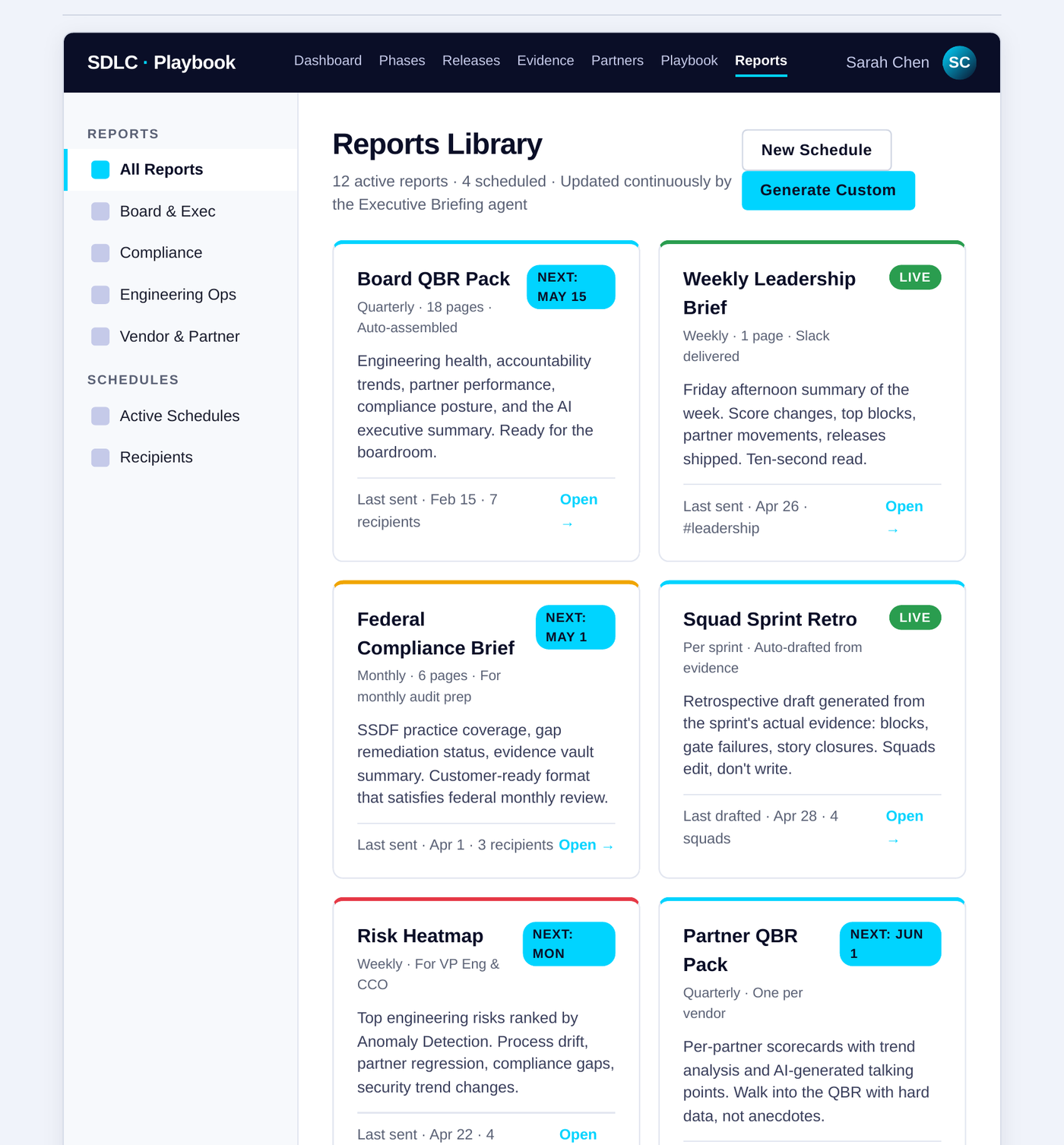The height and width of the screenshot is (1145, 1064).
Task: Open Releases in the top navigation
Action: click(471, 61)
